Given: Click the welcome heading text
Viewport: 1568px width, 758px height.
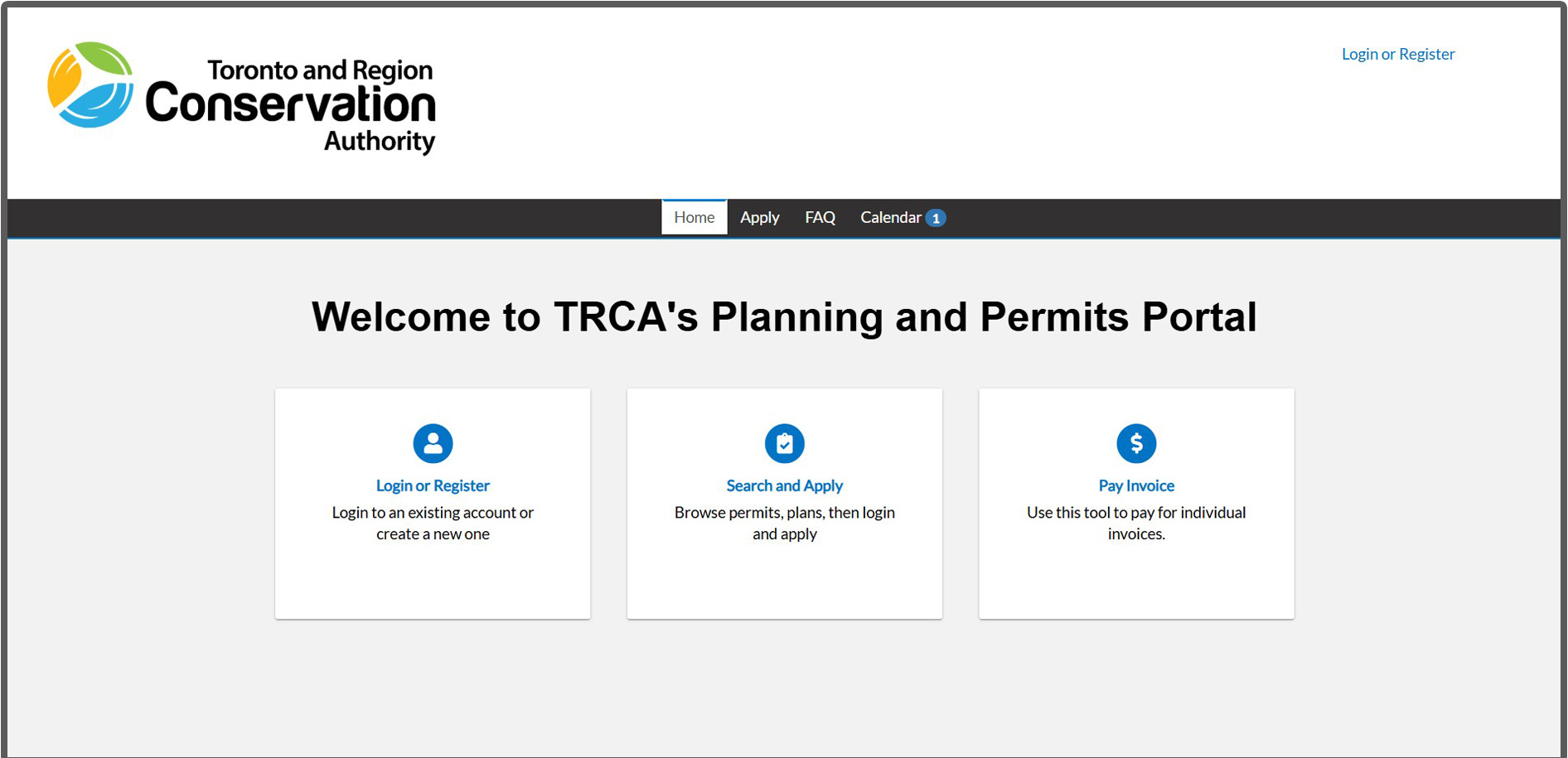Looking at the screenshot, I should 784,316.
